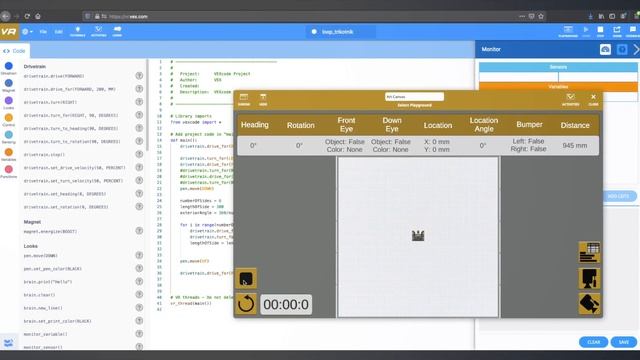Image resolution: width=640 pixels, height=360 pixels.
Task: Click the project name field
Action: [x=340, y=32]
